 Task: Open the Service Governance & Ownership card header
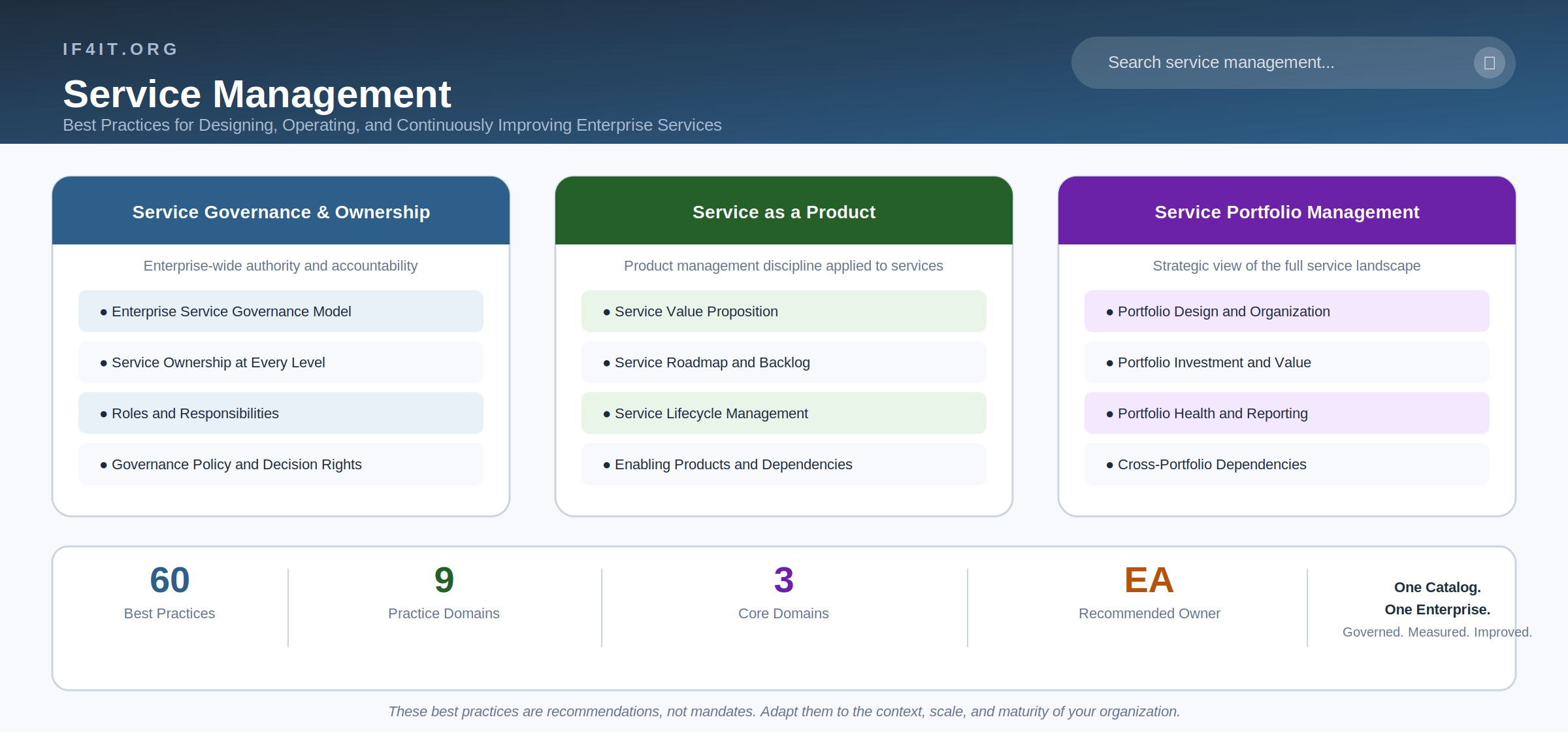point(280,211)
